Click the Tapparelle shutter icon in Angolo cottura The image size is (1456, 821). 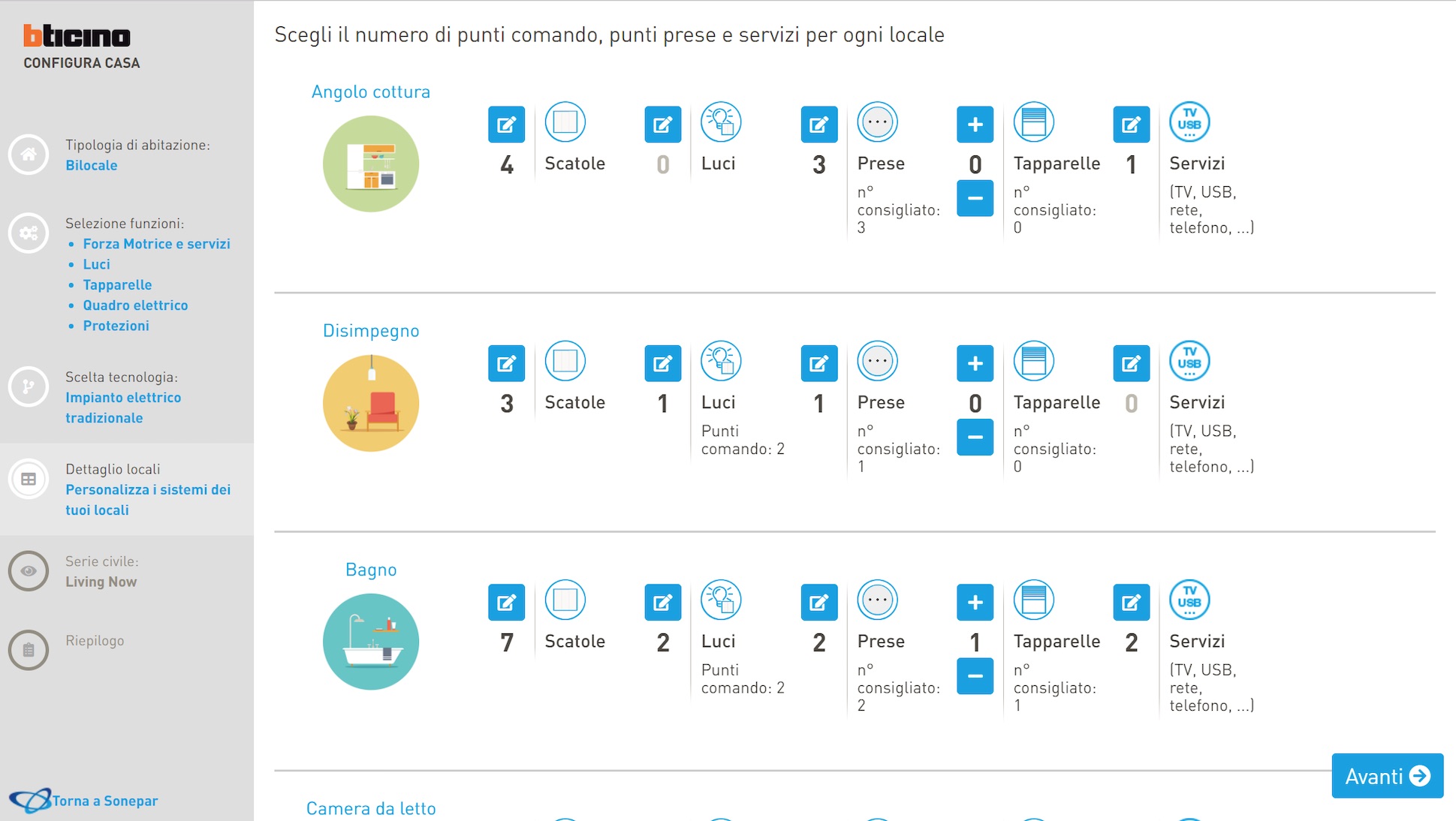tap(1033, 122)
